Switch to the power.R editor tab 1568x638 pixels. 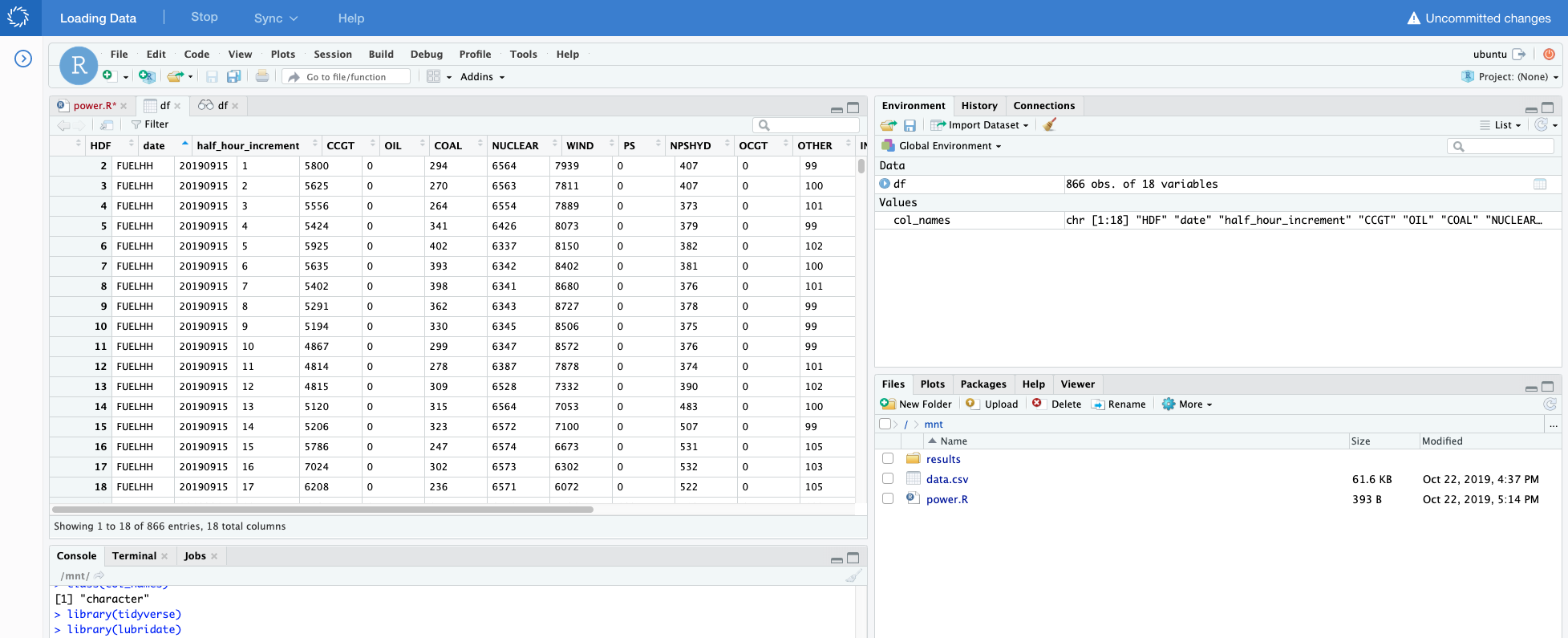pyautogui.click(x=94, y=105)
